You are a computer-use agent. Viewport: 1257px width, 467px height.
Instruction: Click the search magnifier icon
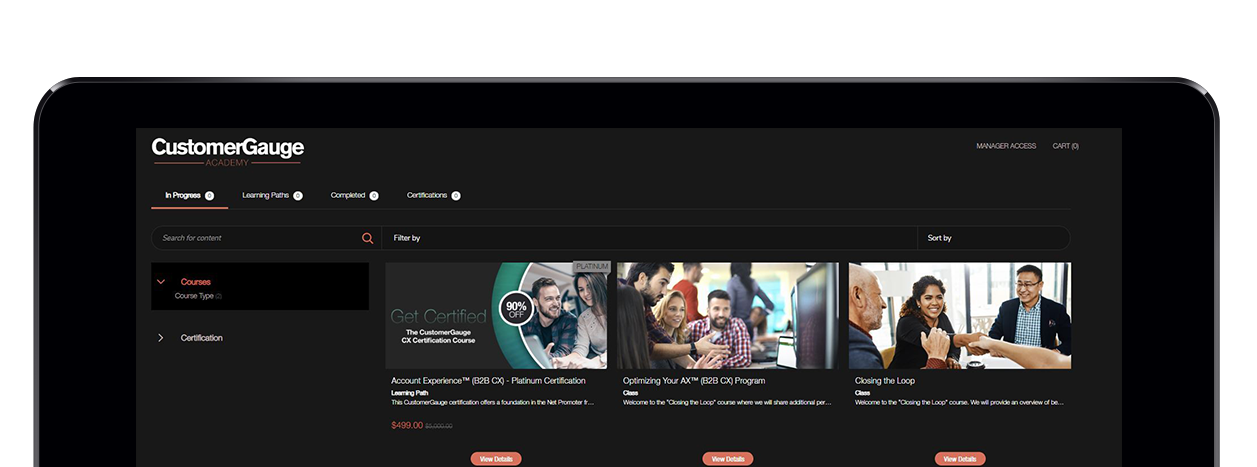coord(367,238)
